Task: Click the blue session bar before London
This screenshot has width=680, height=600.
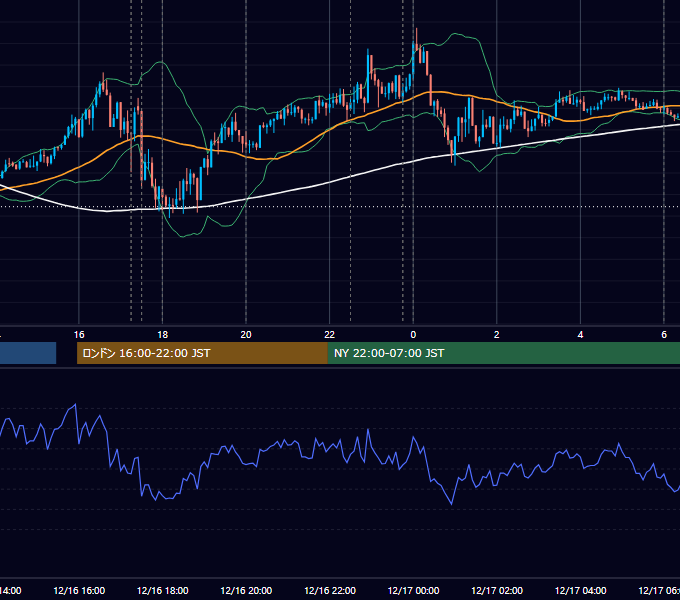Action: coord(28,353)
